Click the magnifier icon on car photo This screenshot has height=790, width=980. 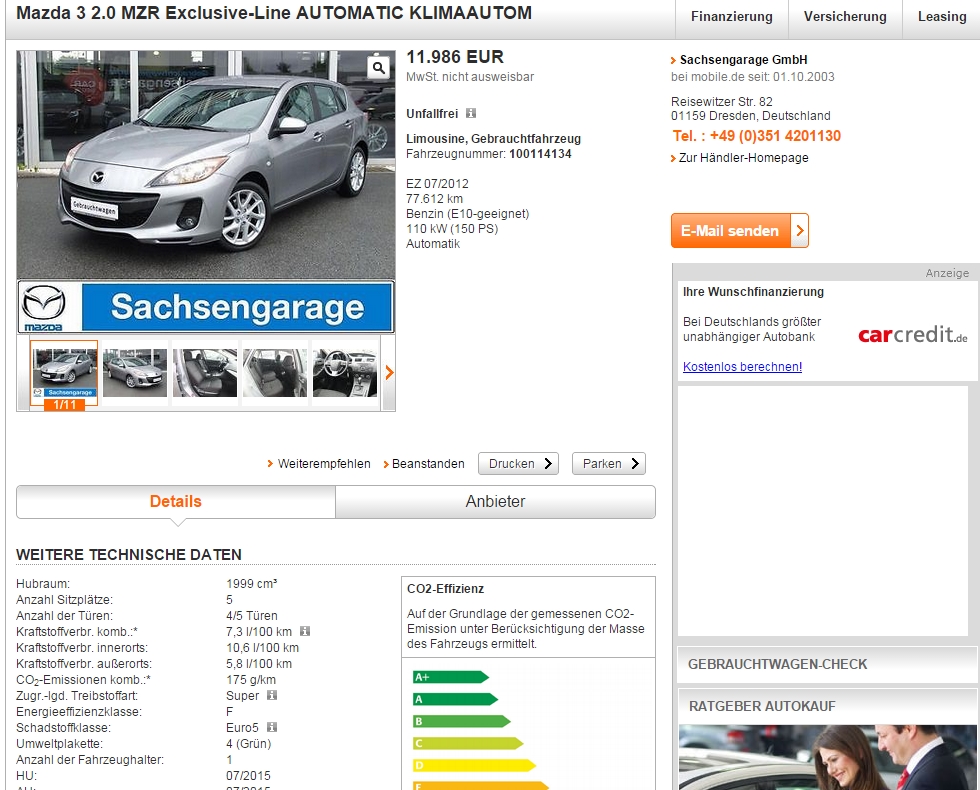[378, 68]
